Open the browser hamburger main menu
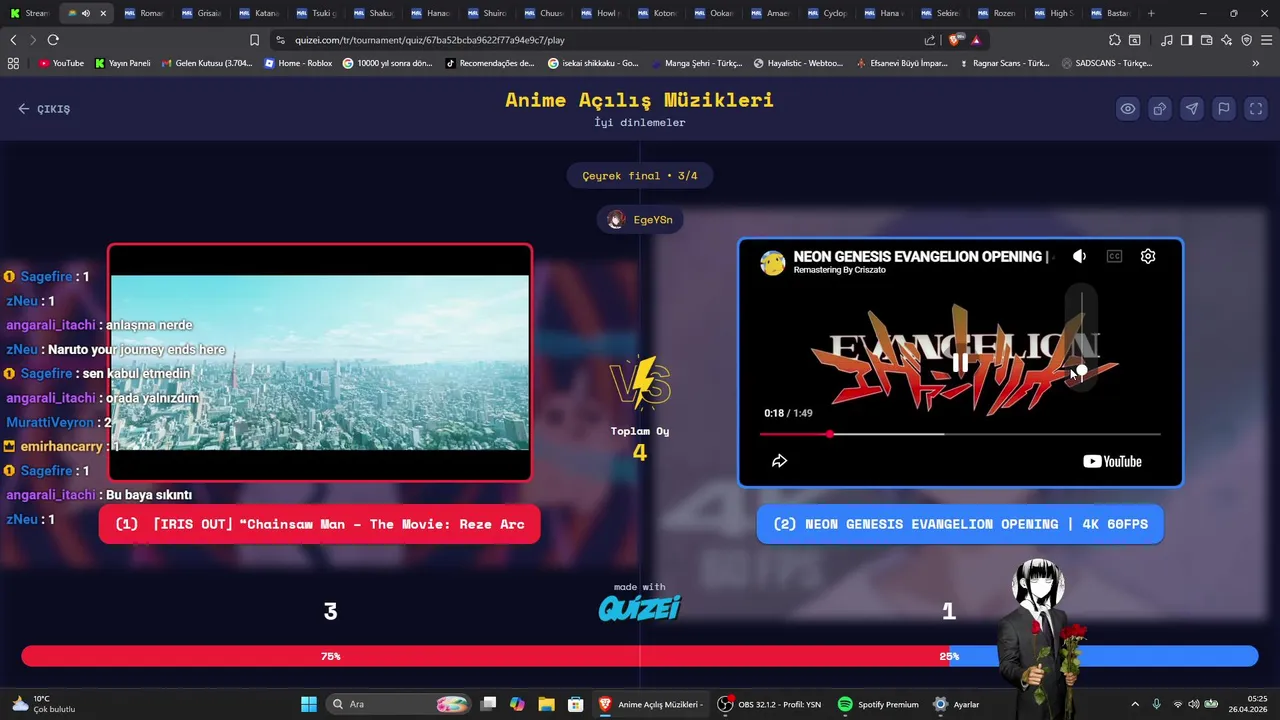 (1266, 40)
